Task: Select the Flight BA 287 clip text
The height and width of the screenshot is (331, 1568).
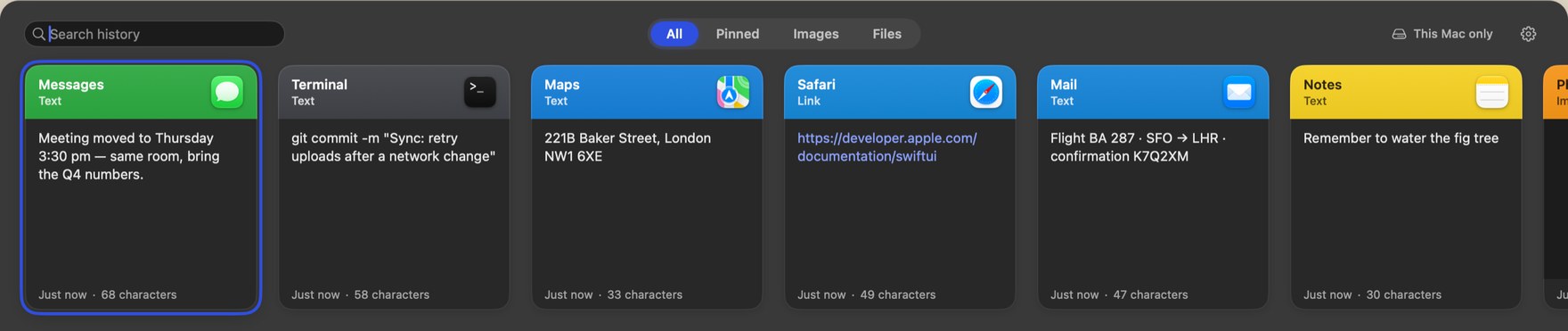Action: click(x=1139, y=147)
